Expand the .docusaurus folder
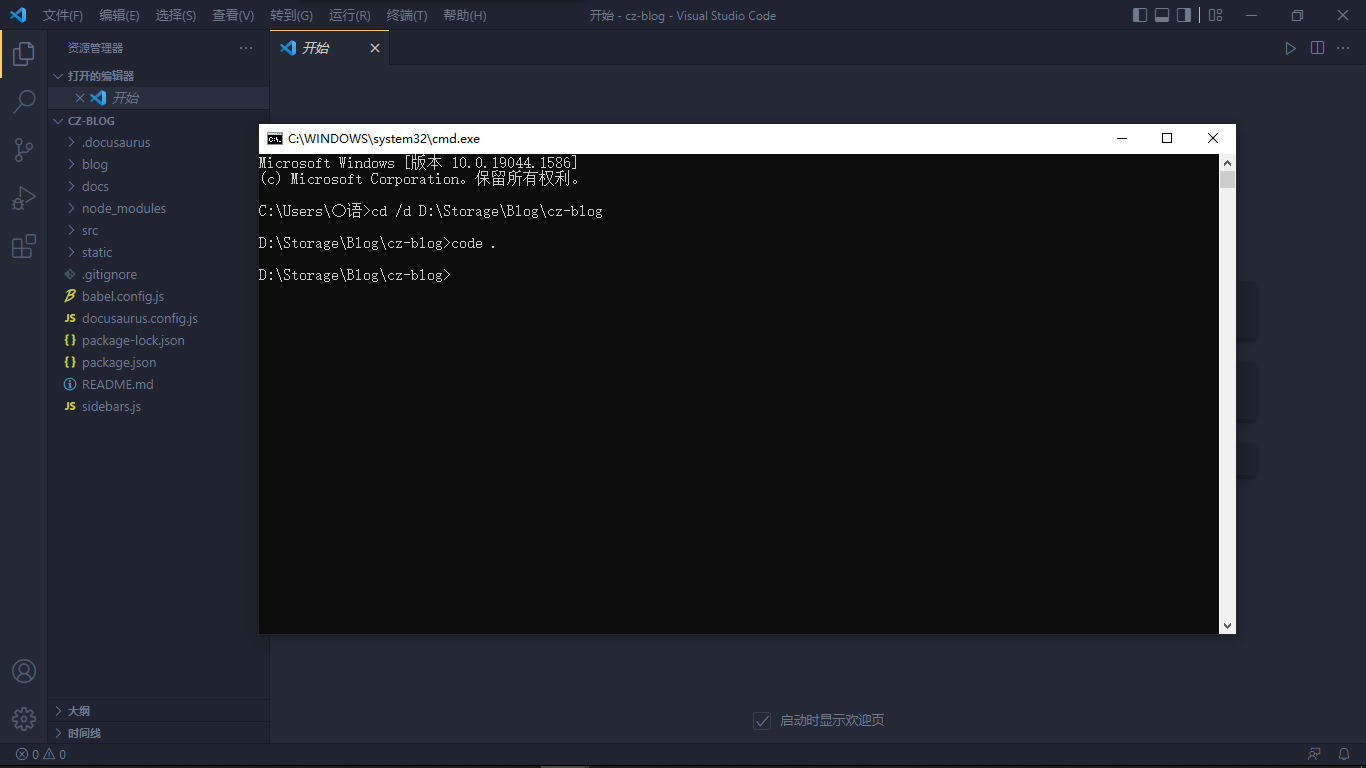1366x768 pixels. [x=159, y=142]
